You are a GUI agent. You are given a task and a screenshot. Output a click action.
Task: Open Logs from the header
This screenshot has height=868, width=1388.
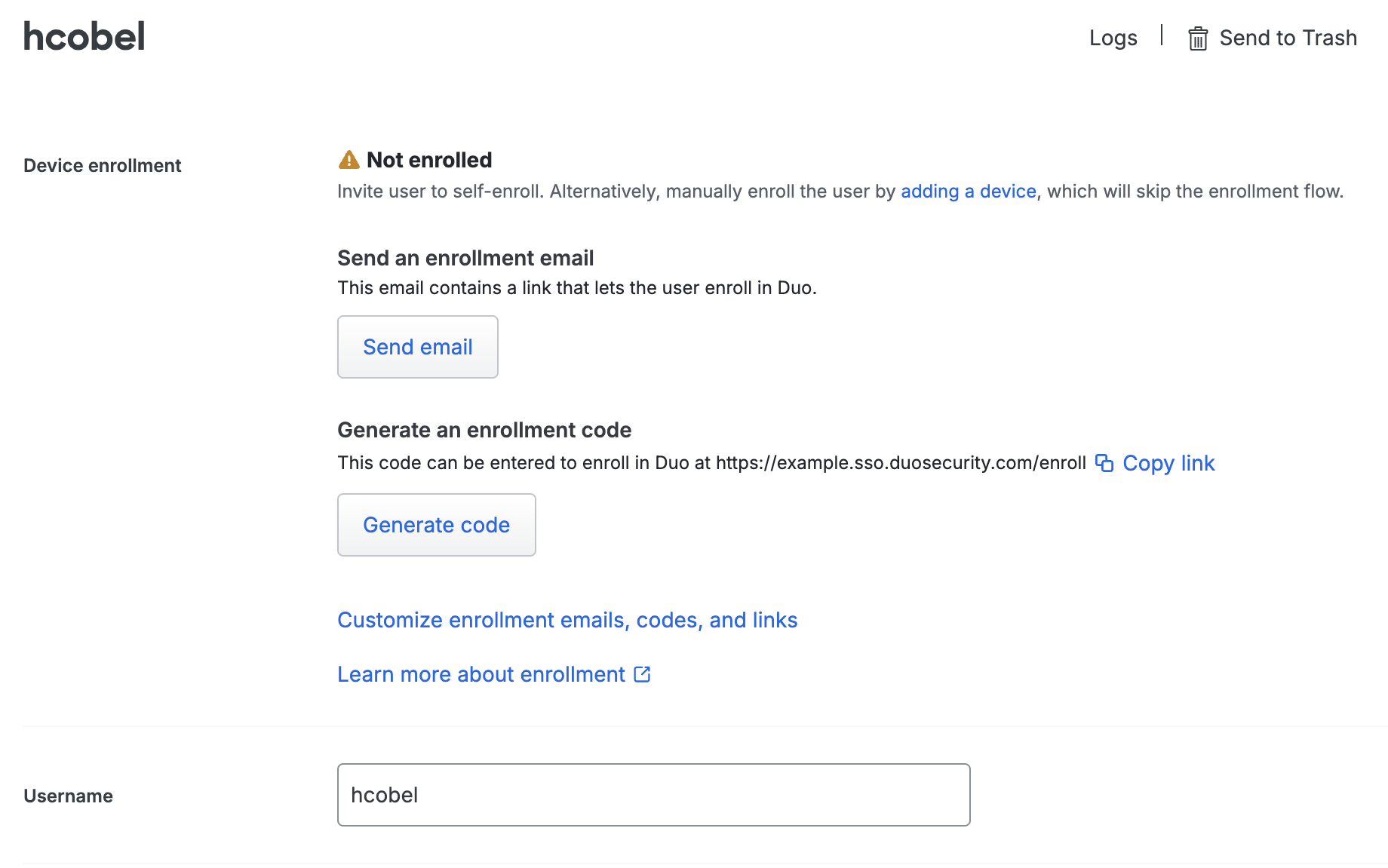1113,37
